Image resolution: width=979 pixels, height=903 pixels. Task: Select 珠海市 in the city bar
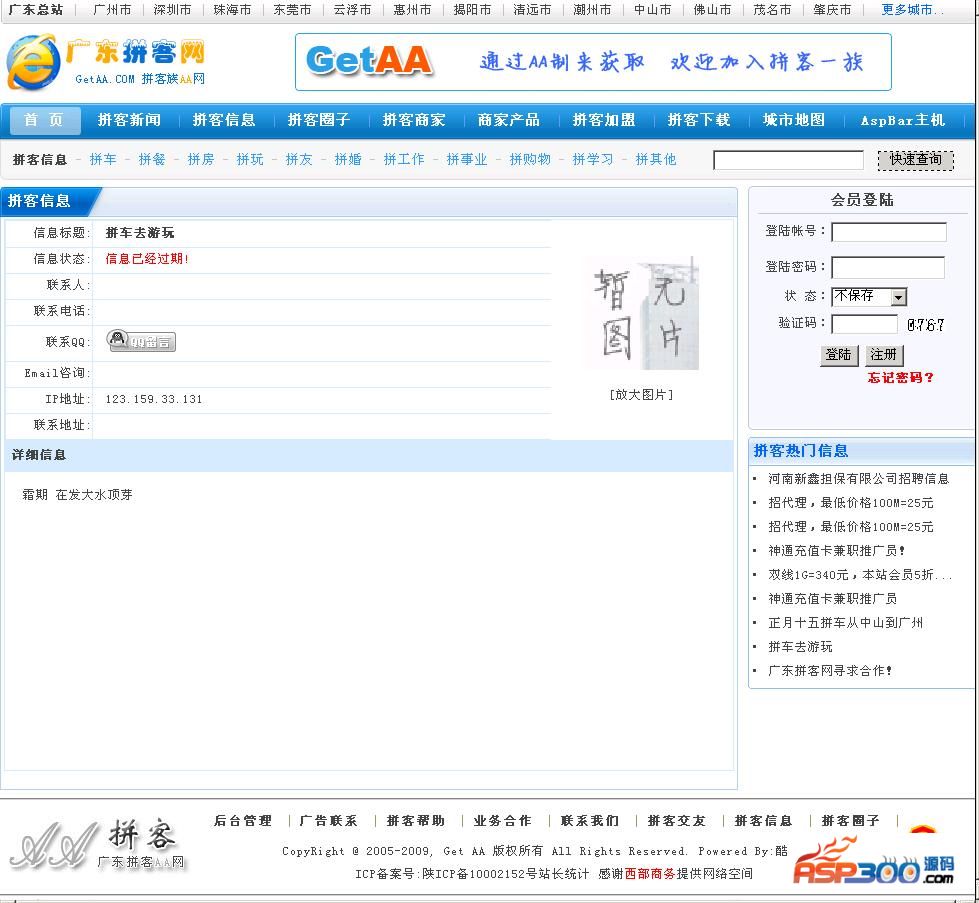click(232, 10)
